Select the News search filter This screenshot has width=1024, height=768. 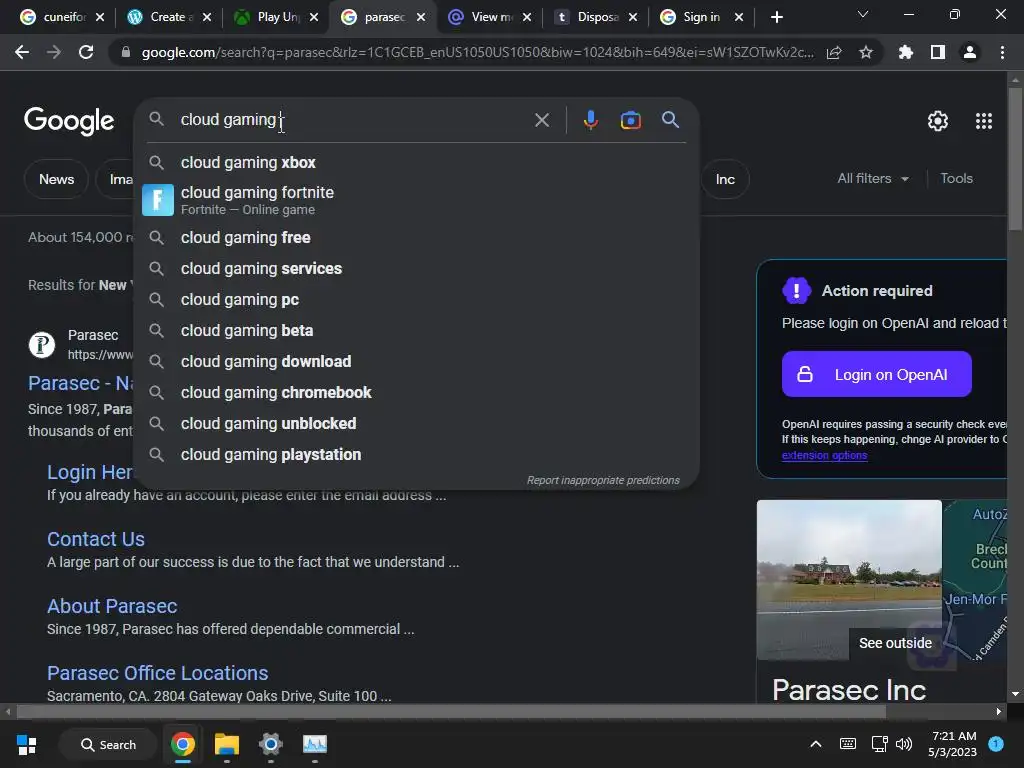coord(56,179)
